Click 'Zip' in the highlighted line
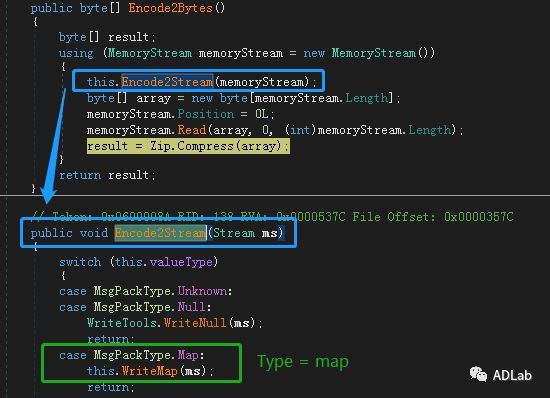This screenshot has width=550, height=398. pos(161,146)
